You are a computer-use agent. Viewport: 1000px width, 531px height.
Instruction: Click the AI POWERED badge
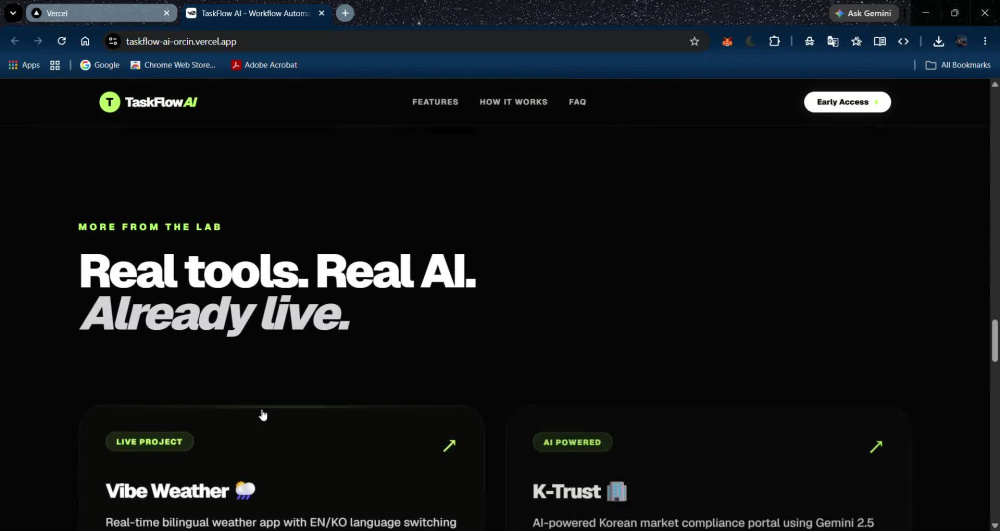point(572,442)
